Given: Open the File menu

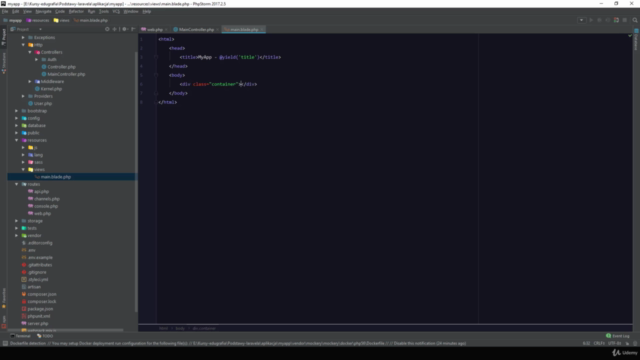Looking at the screenshot, I should (5, 11).
